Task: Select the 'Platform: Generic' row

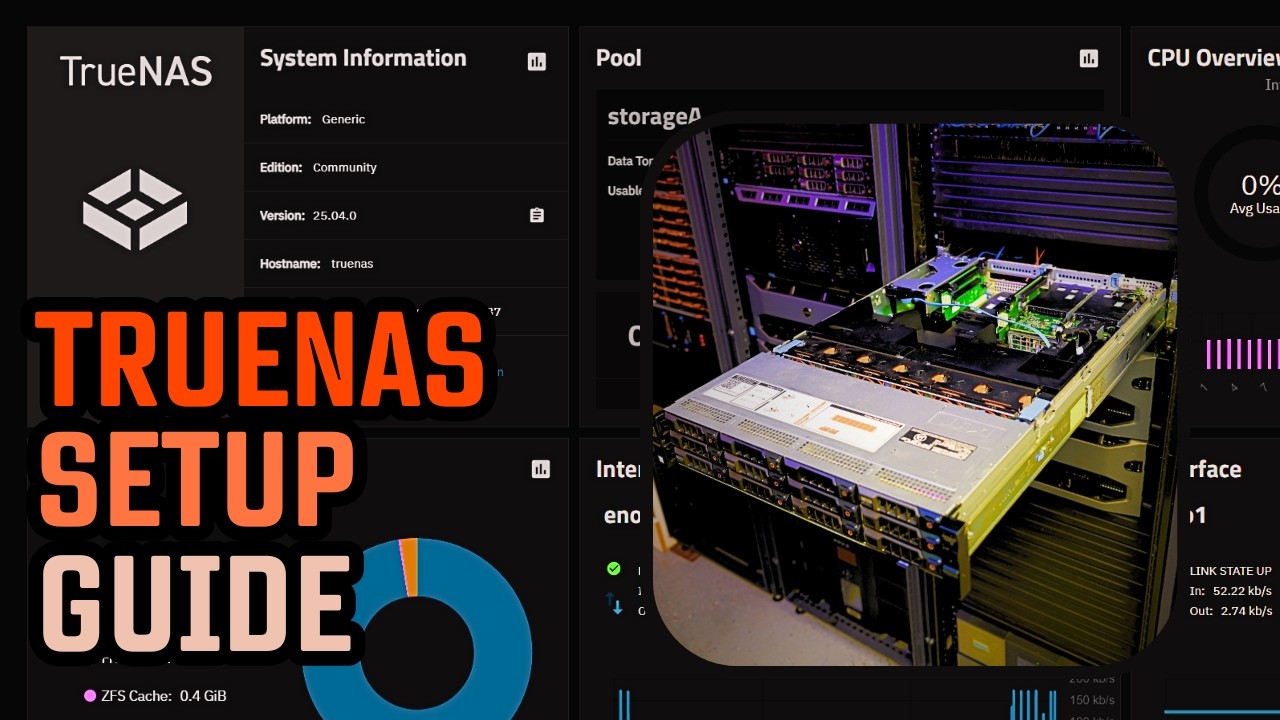Action: pos(406,119)
